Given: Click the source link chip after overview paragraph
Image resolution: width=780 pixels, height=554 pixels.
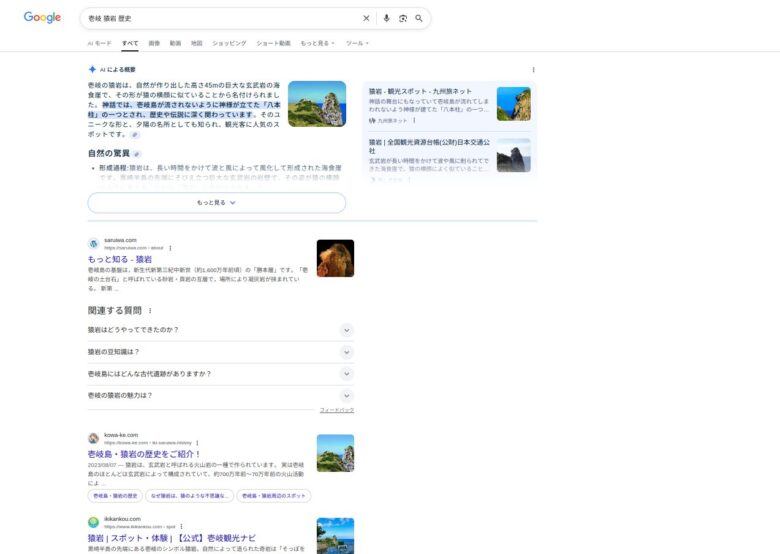Looking at the screenshot, I should (135, 135).
